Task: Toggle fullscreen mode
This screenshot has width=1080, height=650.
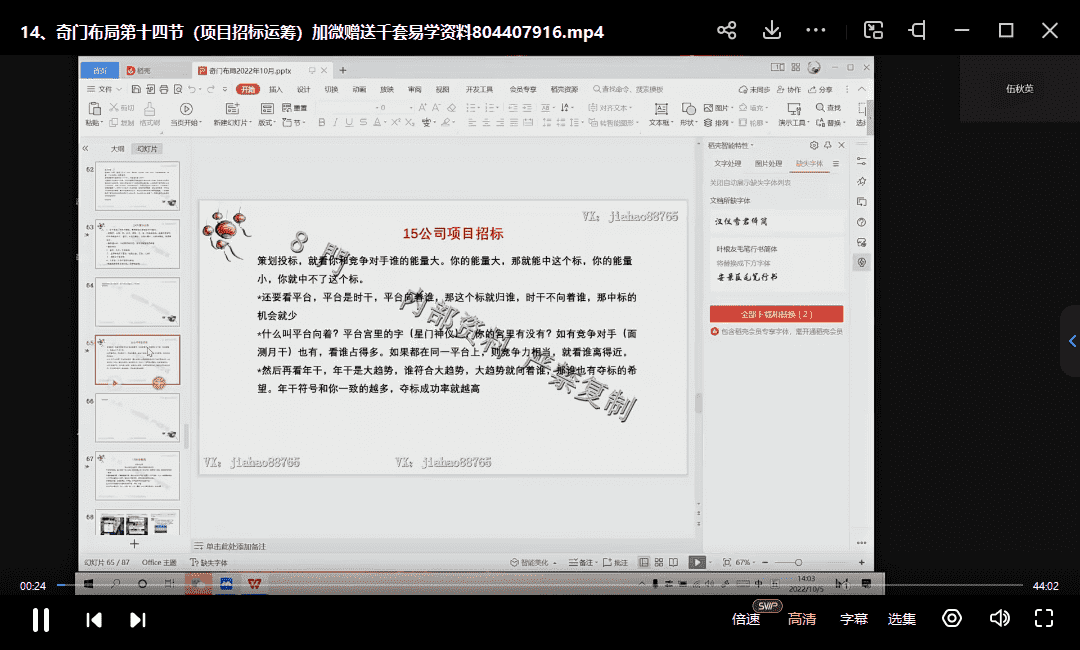Action: point(1044,618)
